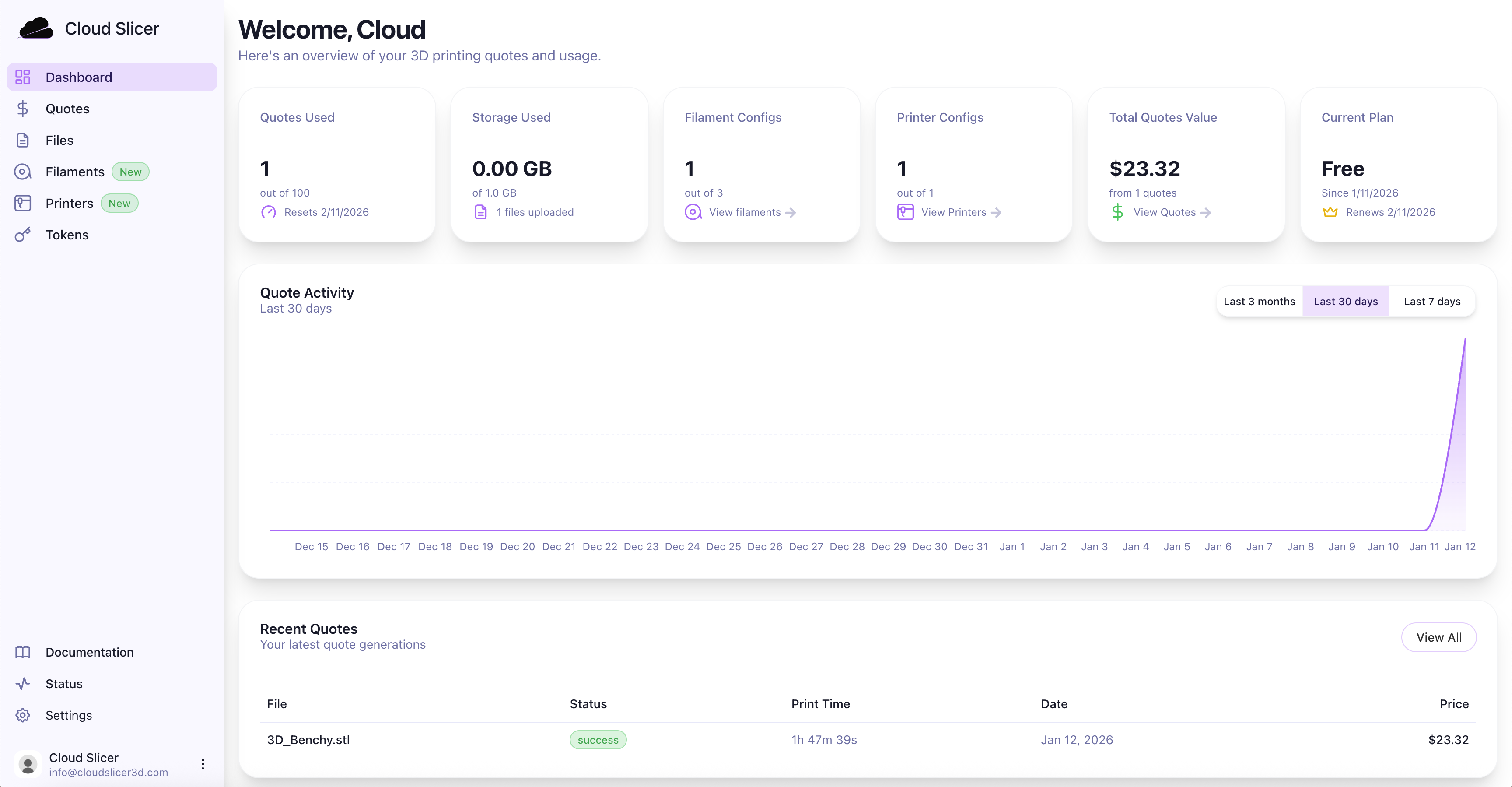The width and height of the screenshot is (1512, 787).
Task: Click the Printers icon in the sidebar
Action: (23, 203)
